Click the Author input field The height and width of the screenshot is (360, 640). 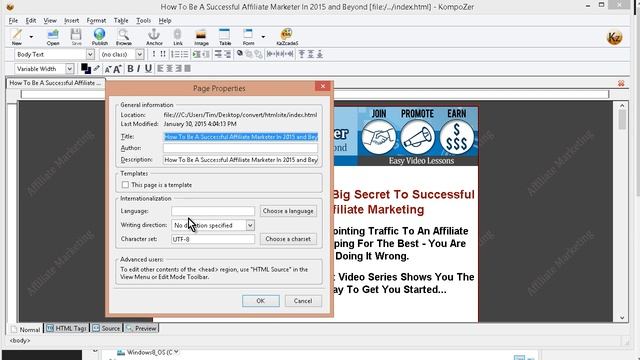(240, 148)
